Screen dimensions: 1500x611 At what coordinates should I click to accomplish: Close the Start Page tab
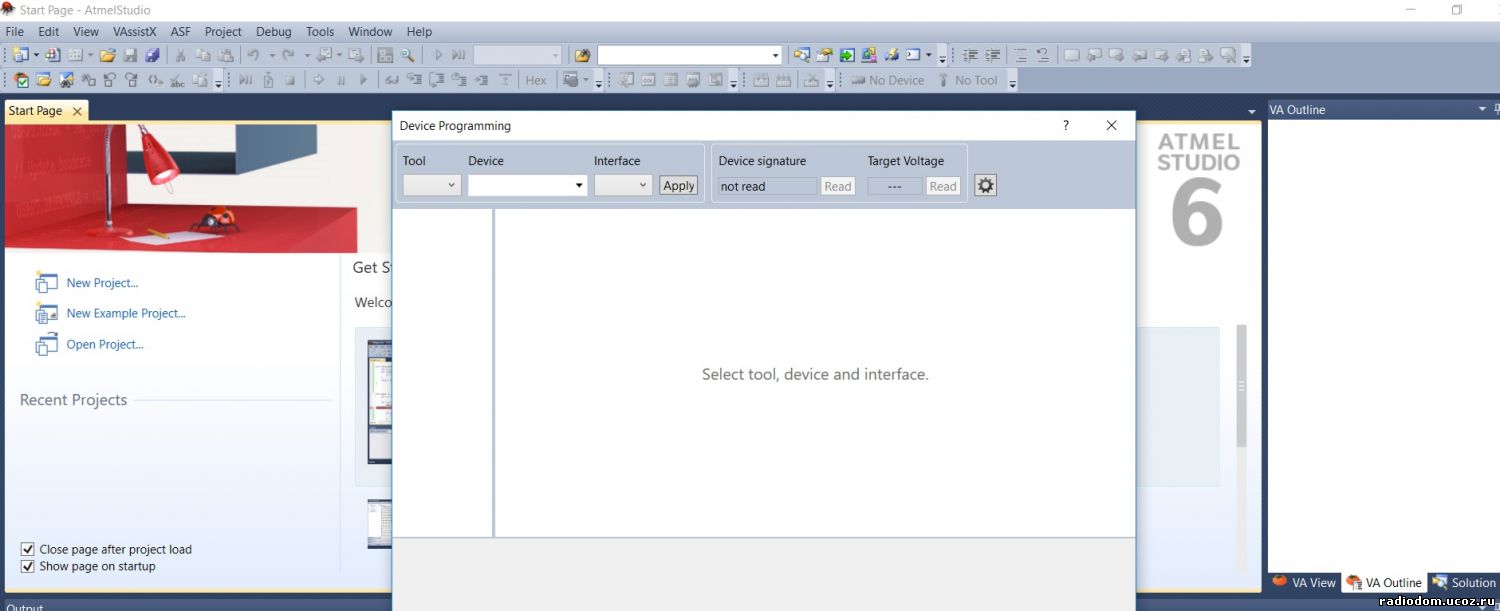click(77, 111)
